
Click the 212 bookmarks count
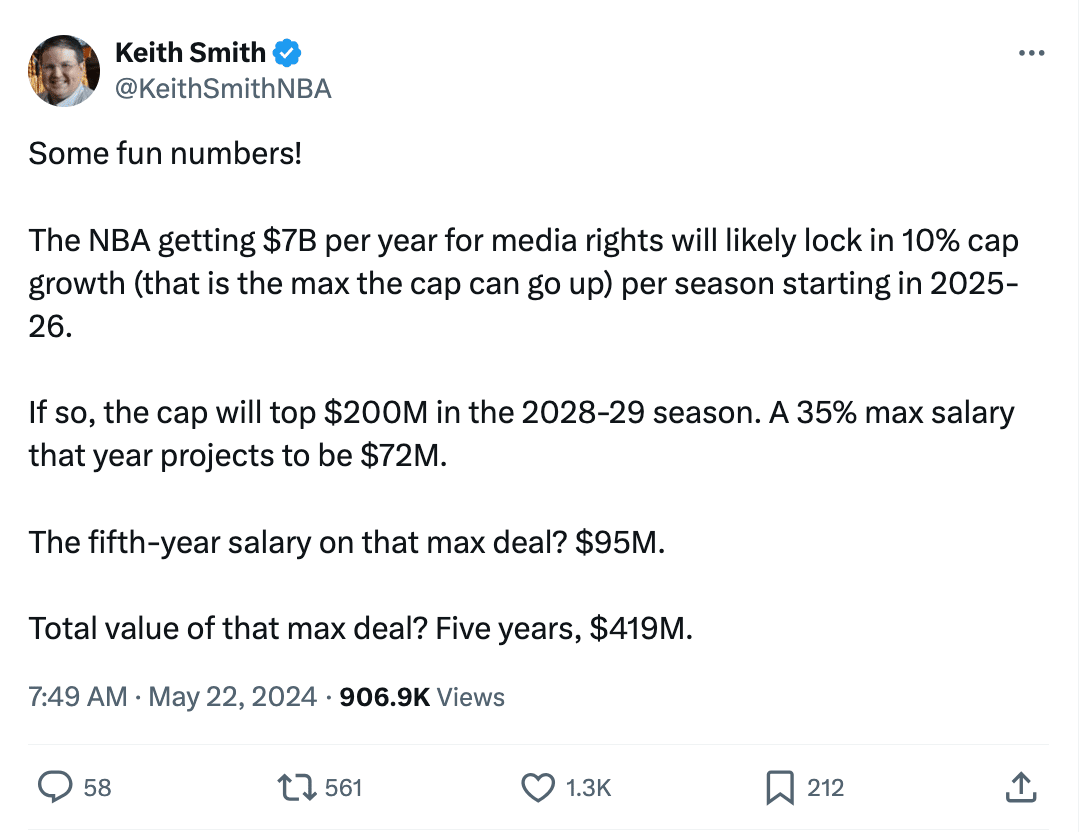(x=825, y=787)
